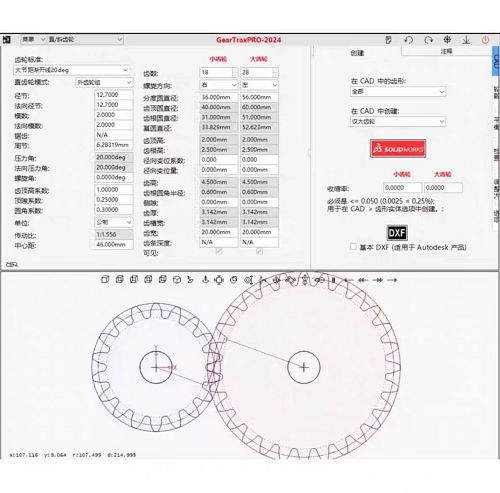This screenshot has height=493, width=500.
Task: Click the small gear 齿宽 field 20.000mm
Action: click(219, 232)
